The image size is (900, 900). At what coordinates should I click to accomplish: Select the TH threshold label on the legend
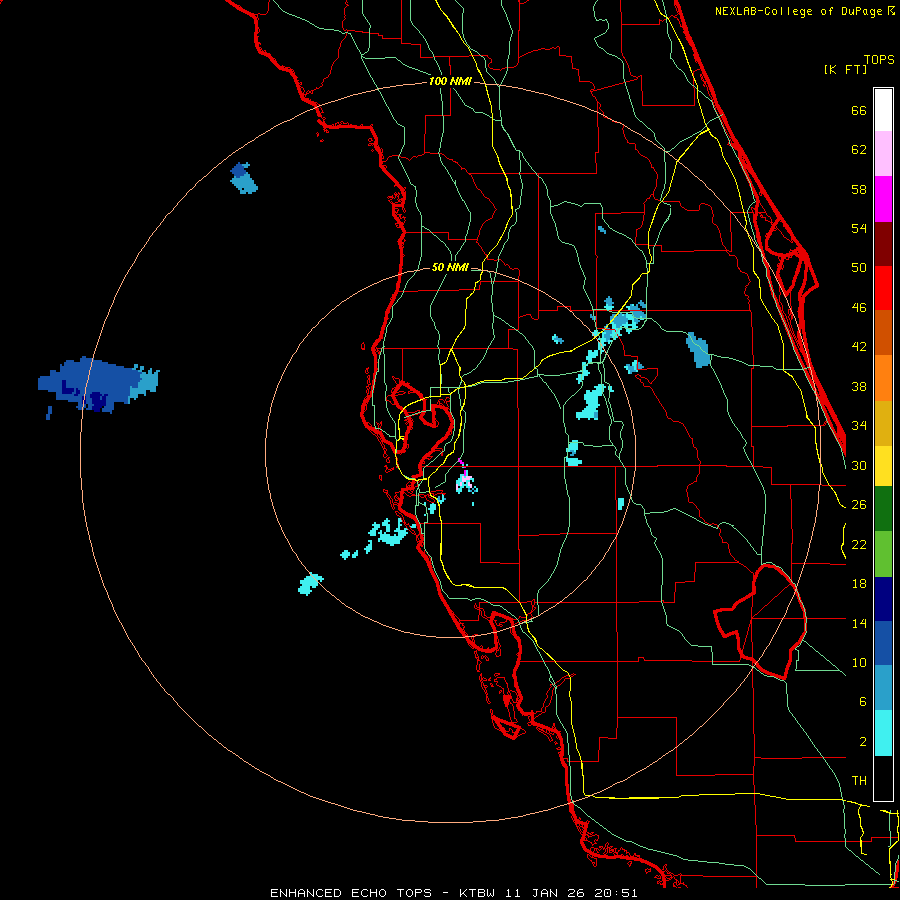pyautogui.click(x=859, y=781)
